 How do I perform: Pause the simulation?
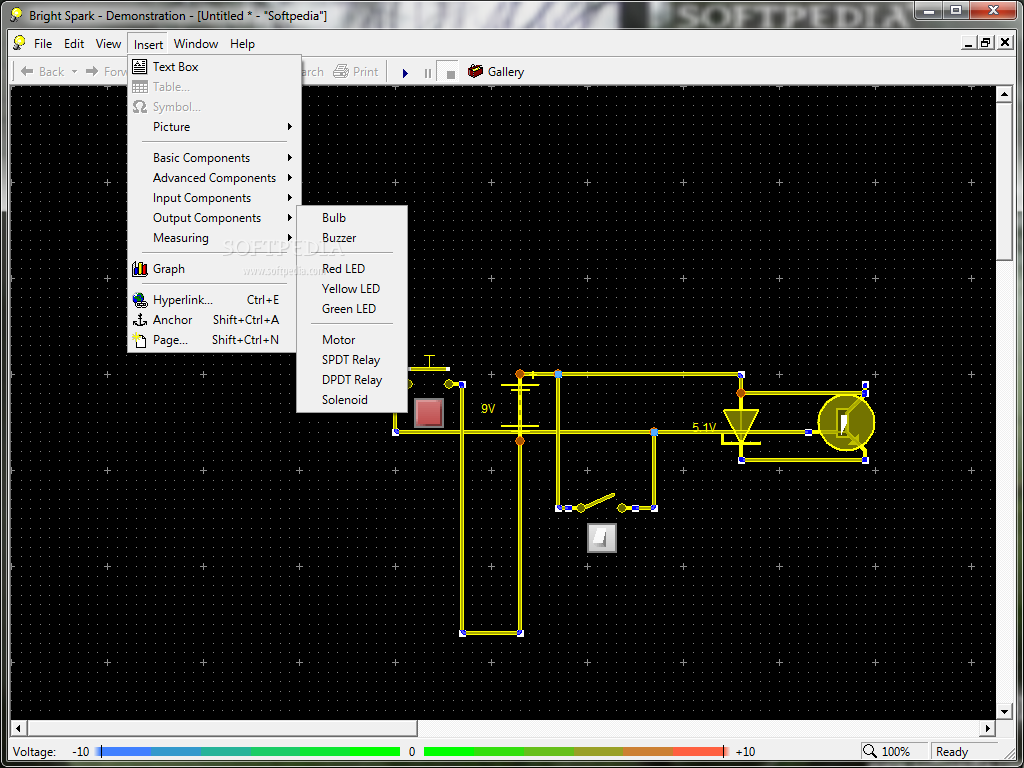coord(428,72)
